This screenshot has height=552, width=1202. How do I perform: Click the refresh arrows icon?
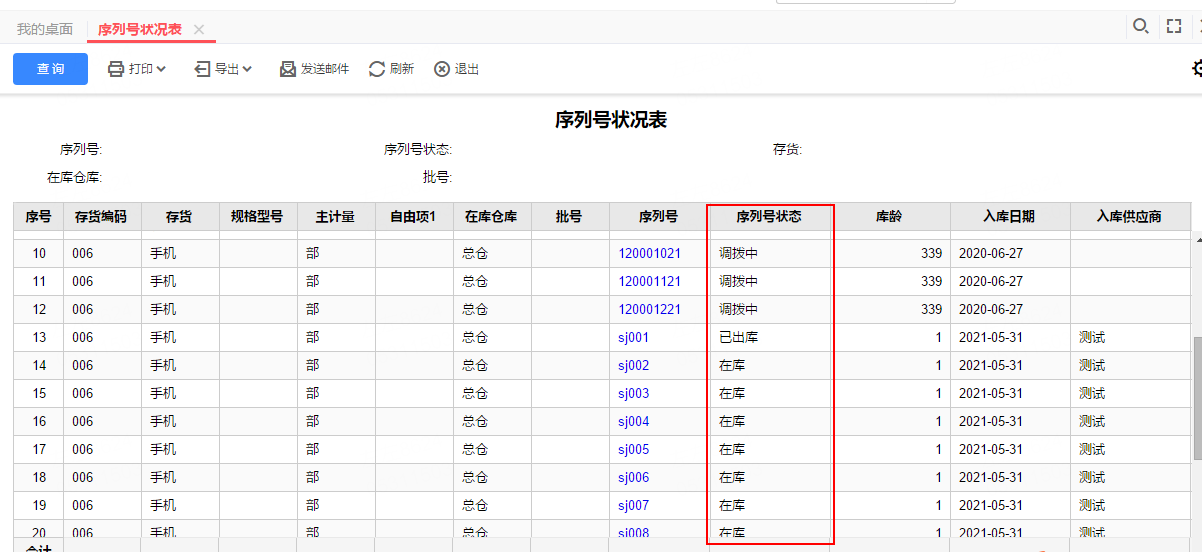point(377,69)
